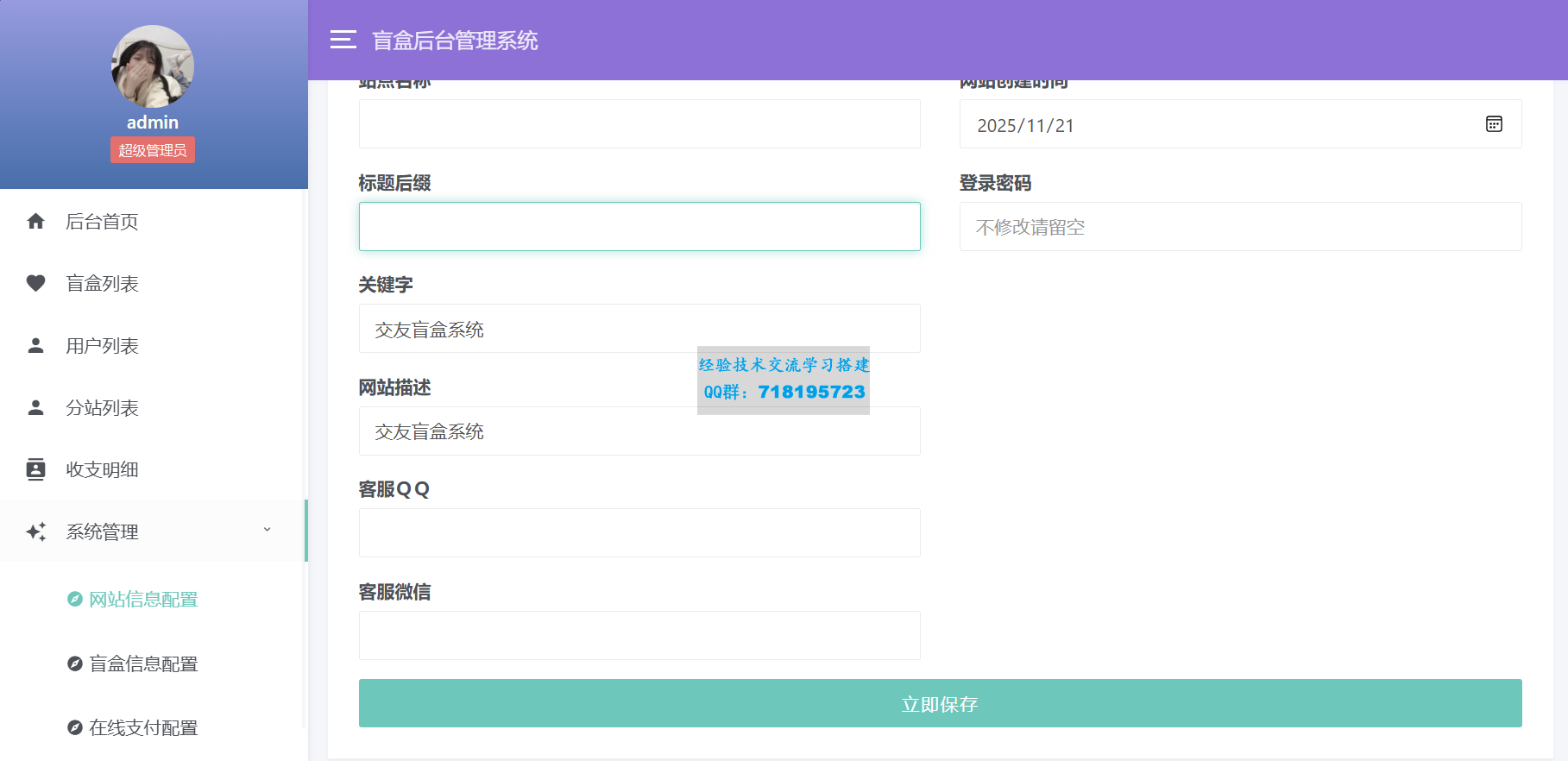The image size is (1568, 761).
Task: Click the sparkle icon beside 系统管理
Action: point(35,531)
